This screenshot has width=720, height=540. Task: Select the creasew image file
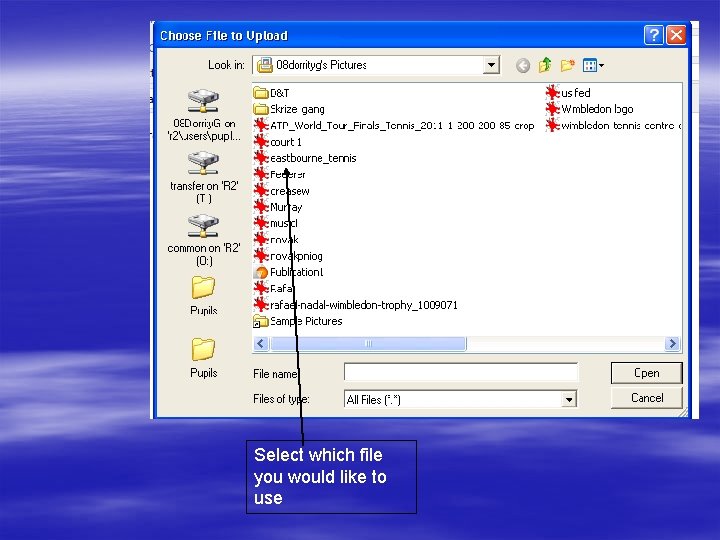[x=282, y=191]
